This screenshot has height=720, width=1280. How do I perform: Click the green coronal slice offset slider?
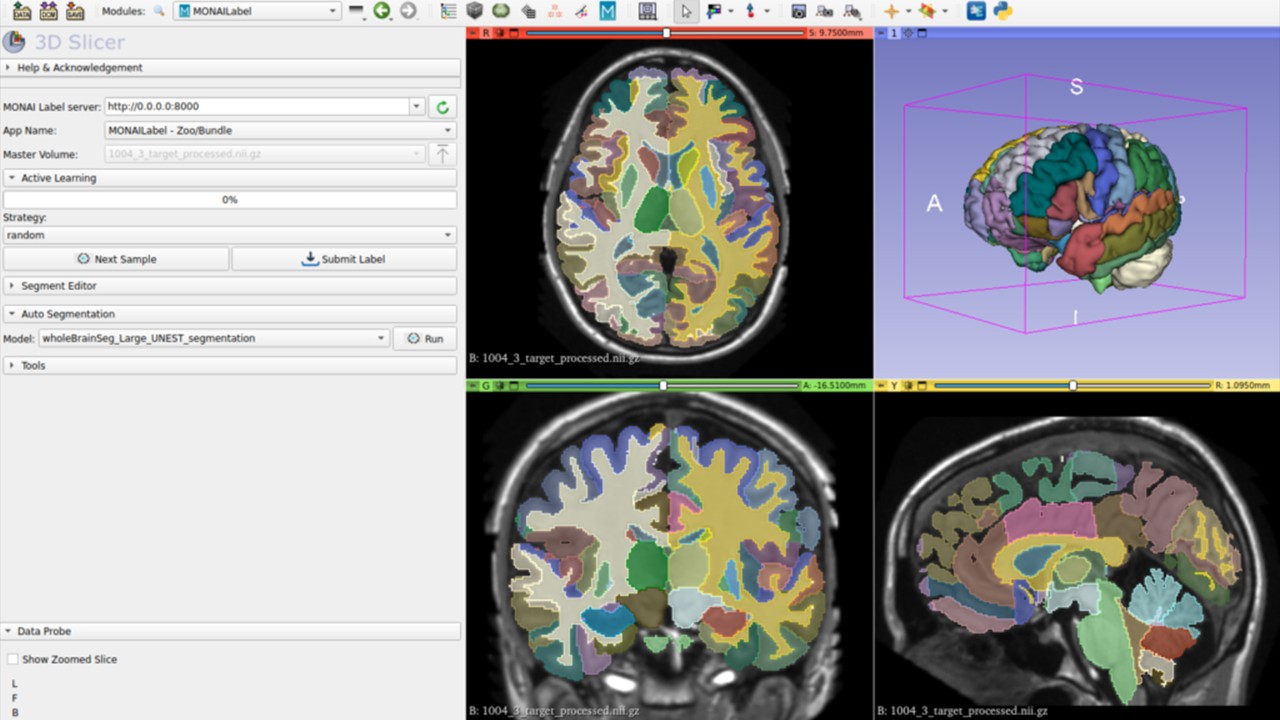662,385
